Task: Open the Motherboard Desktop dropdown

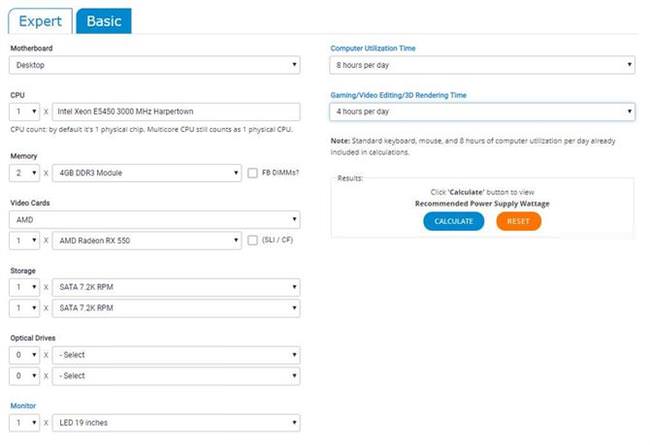Action: click(155, 65)
